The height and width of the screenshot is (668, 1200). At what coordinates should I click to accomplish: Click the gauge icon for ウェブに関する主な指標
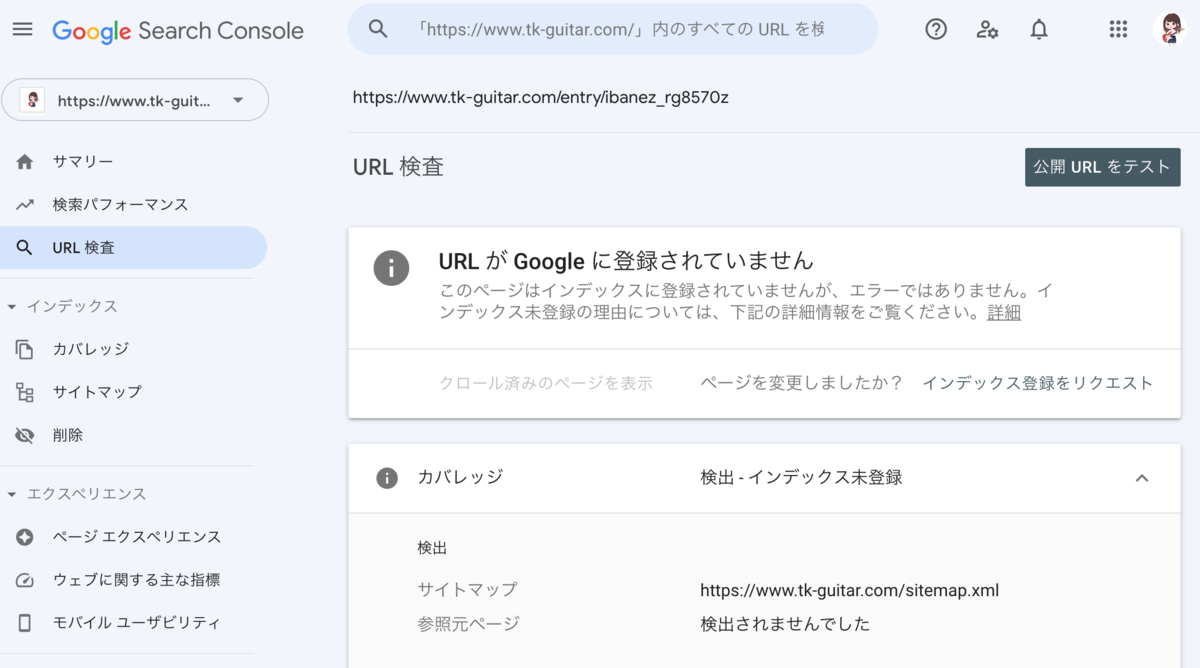[25, 580]
